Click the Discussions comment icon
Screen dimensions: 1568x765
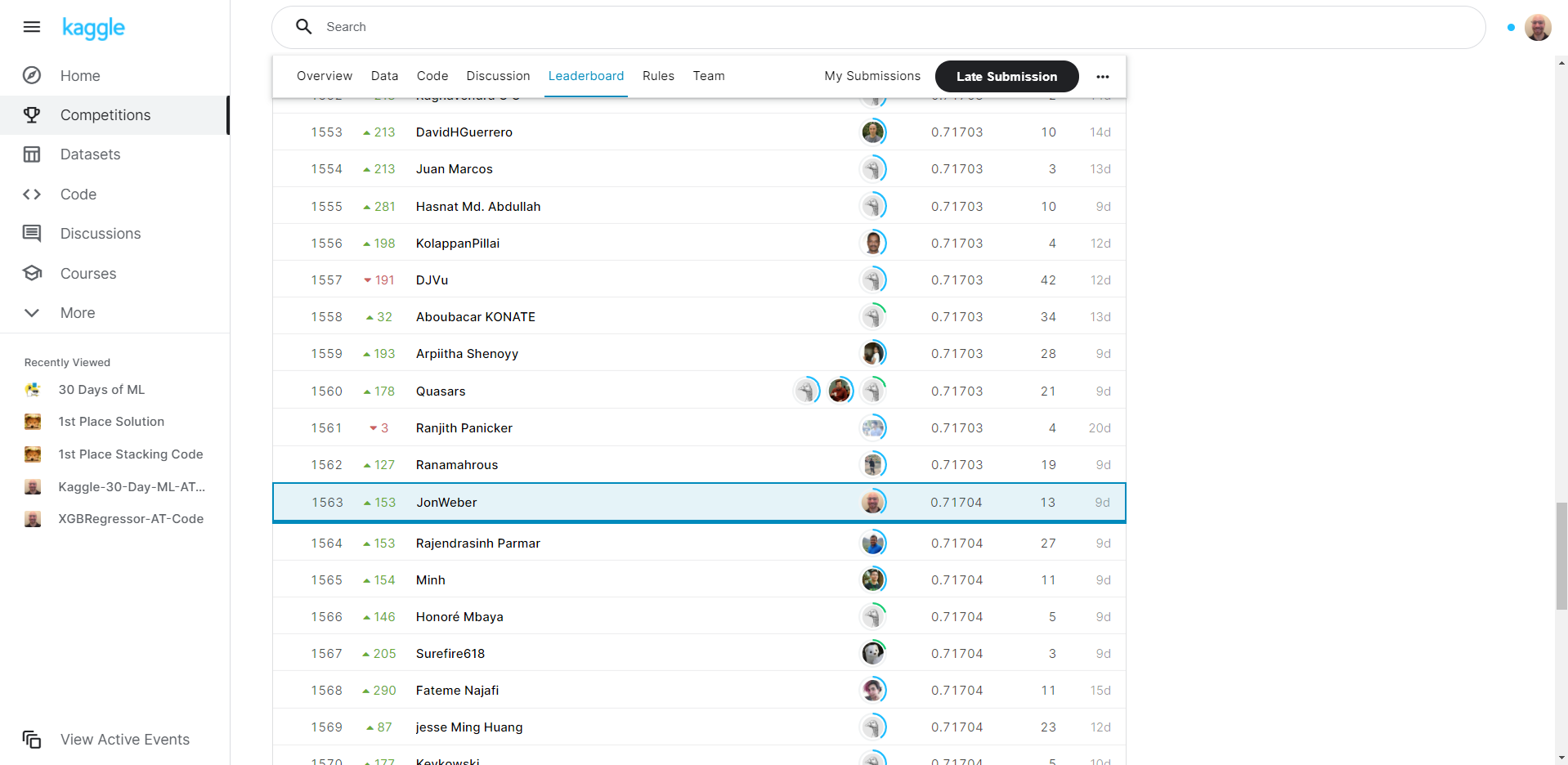coord(32,234)
